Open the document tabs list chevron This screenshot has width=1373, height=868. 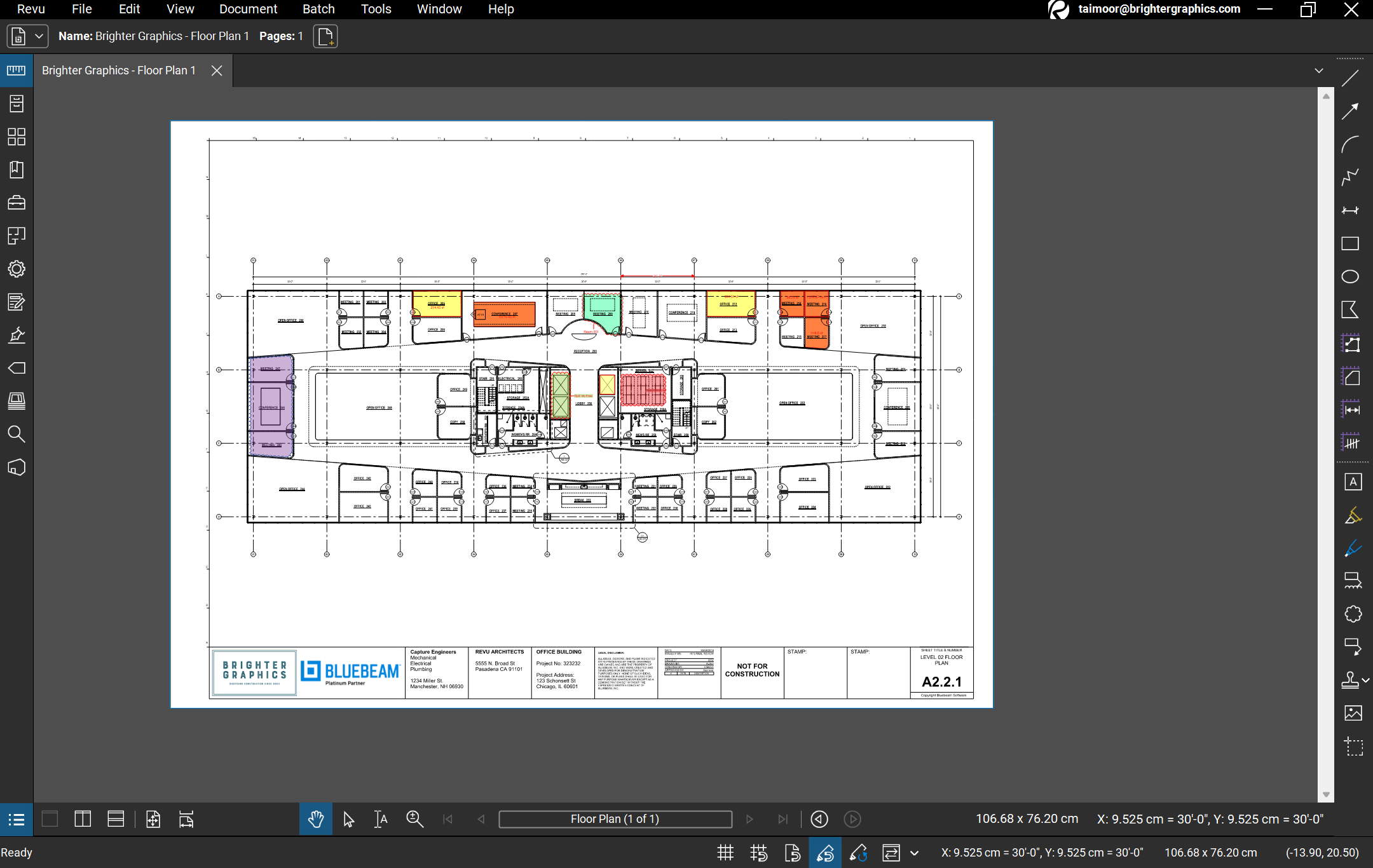point(1319,71)
